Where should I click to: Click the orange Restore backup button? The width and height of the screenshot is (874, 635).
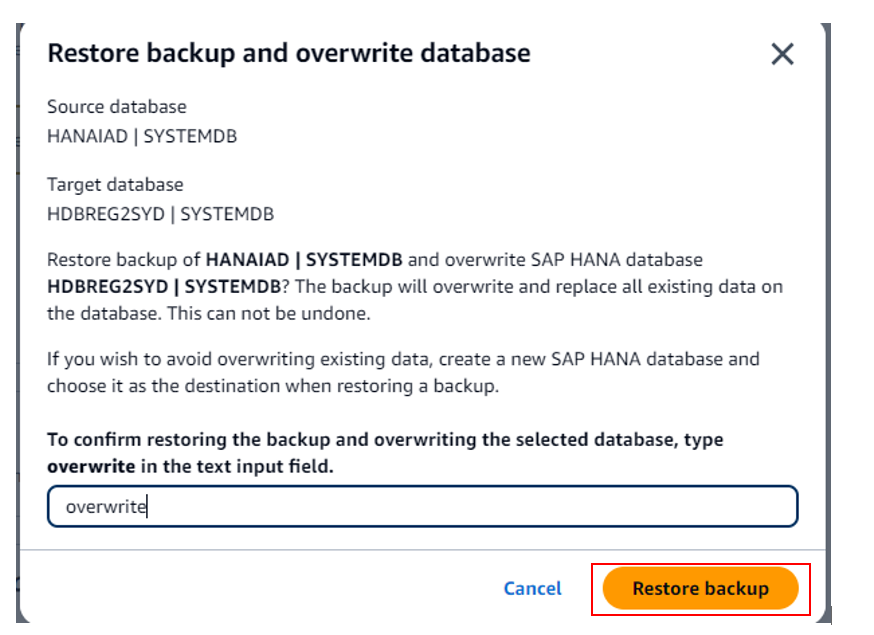(700, 588)
